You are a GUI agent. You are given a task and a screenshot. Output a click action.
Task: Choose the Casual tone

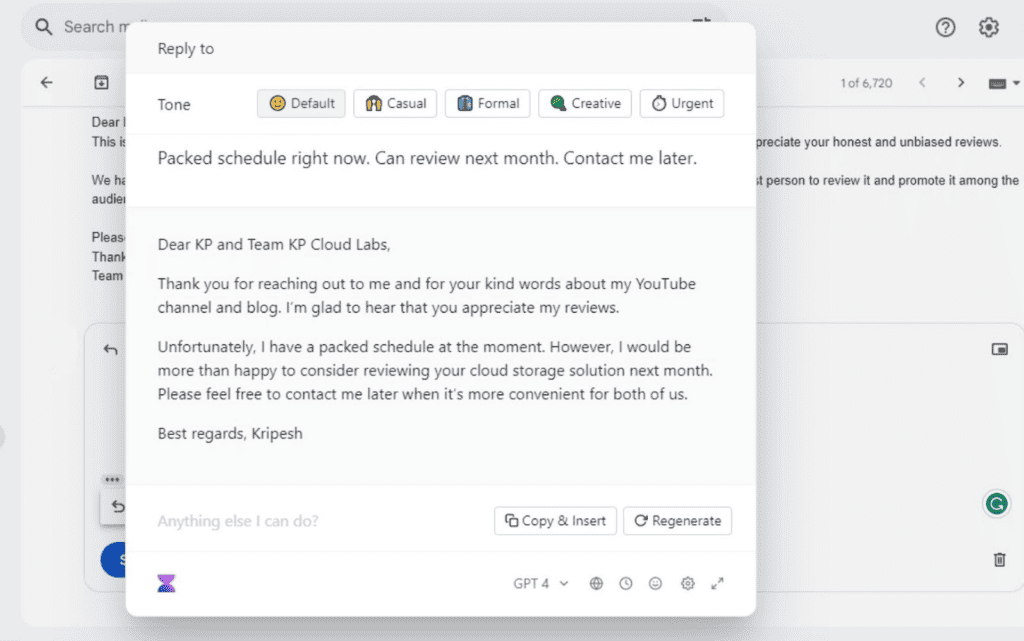pyautogui.click(x=395, y=104)
